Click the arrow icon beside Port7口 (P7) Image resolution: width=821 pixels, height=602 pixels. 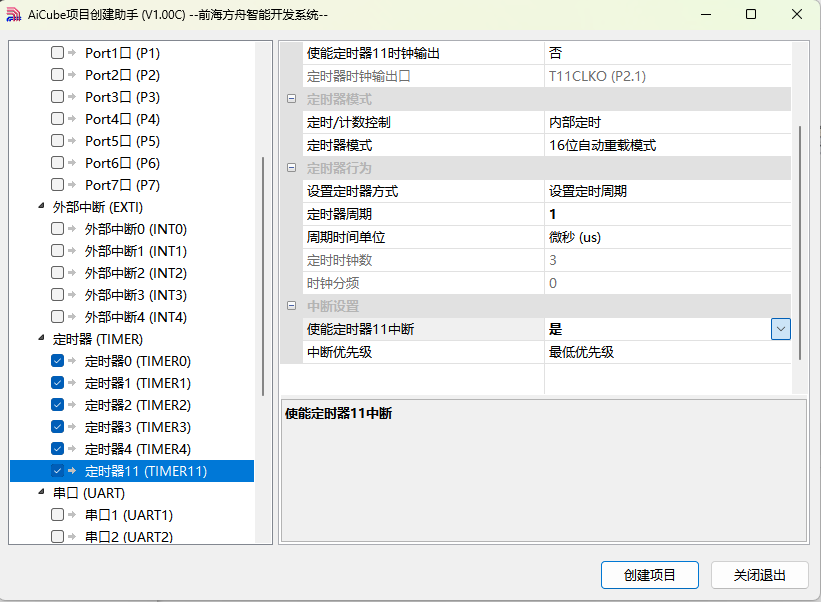pyautogui.click(x=72, y=185)
